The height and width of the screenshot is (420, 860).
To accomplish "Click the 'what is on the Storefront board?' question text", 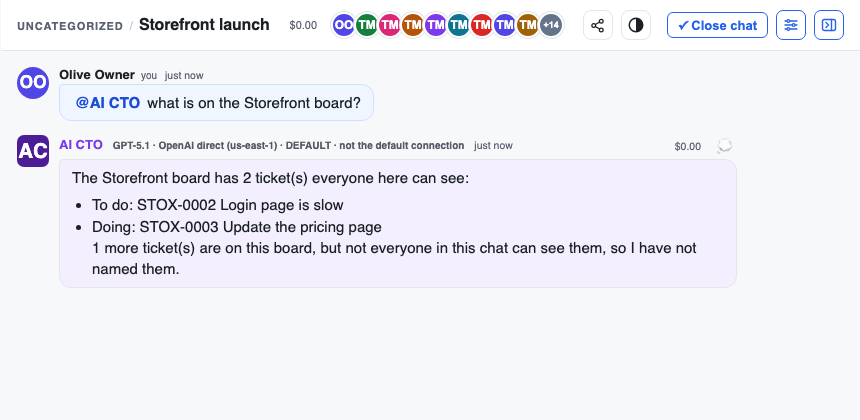I will (254, 103).
